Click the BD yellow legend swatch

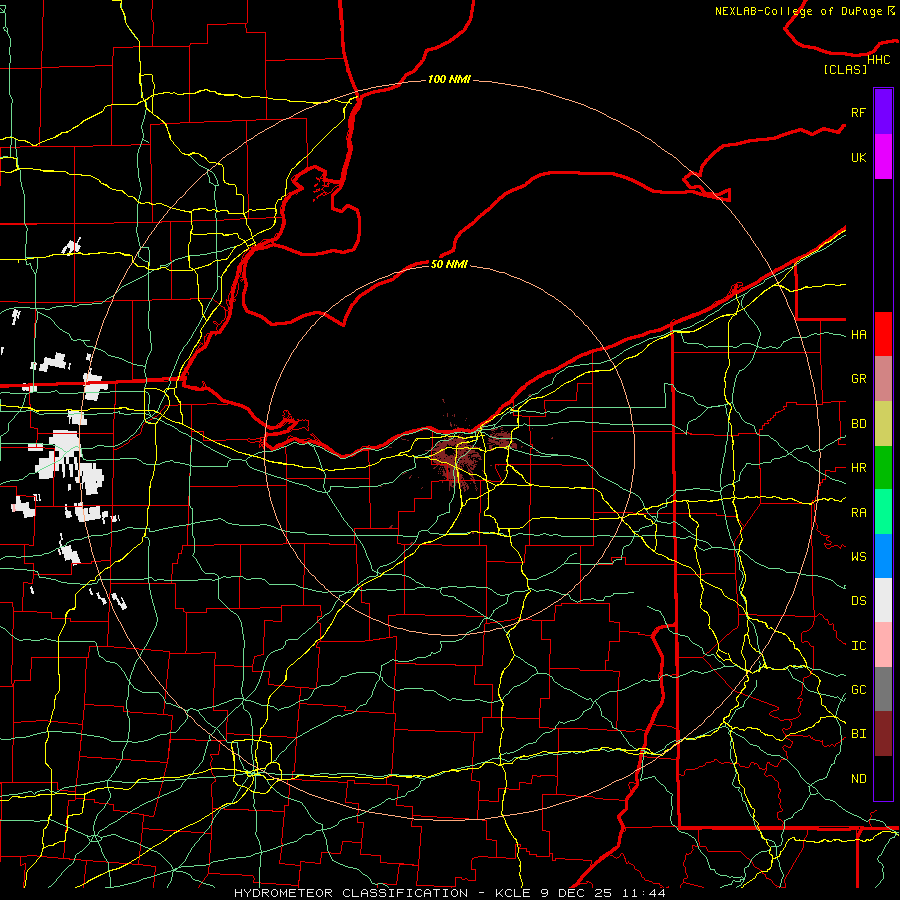(883, 424)
